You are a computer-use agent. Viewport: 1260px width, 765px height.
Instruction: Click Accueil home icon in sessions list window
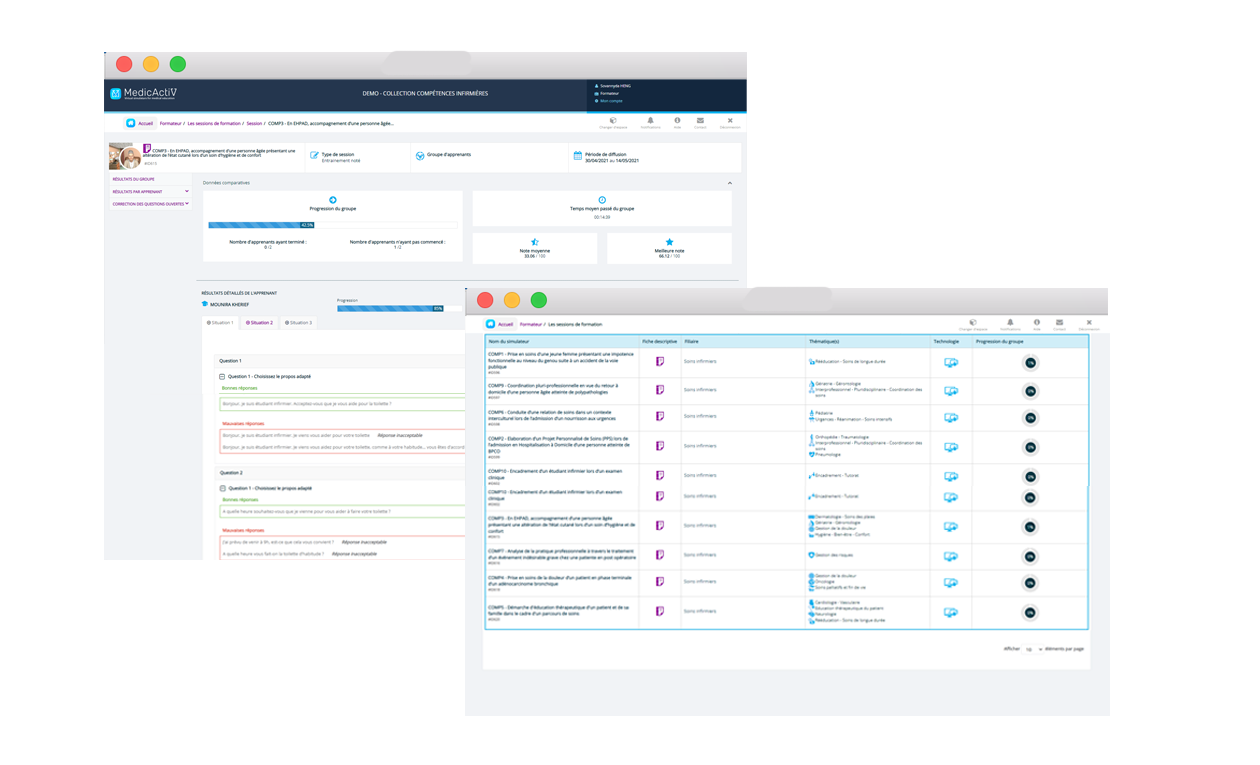pos(491,324)
